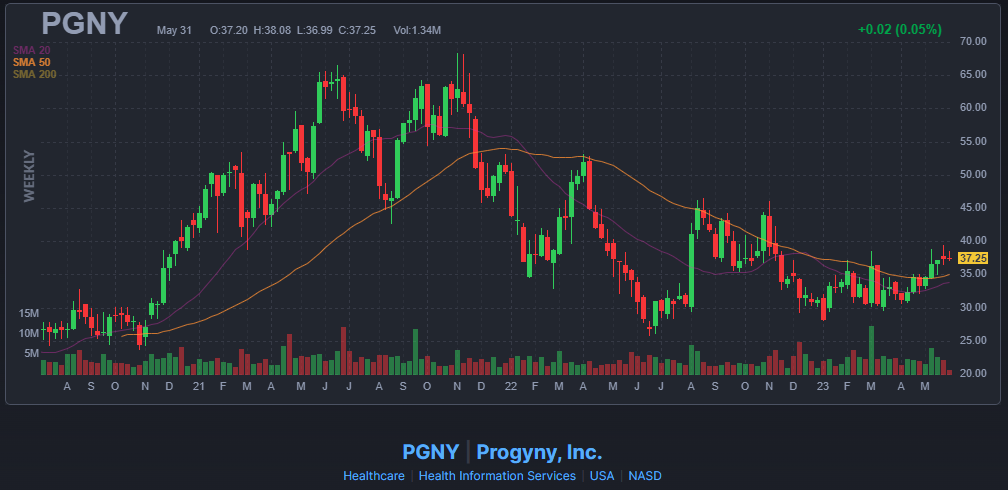Click the PGNY ticker link below chart
The height and width of the screenshot is (490, 1008).
click(431, 452)
